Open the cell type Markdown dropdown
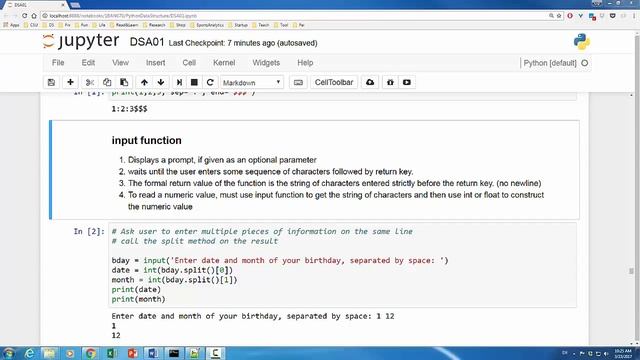The width and height of the screenshot is (640, 360). click(252, 82)
